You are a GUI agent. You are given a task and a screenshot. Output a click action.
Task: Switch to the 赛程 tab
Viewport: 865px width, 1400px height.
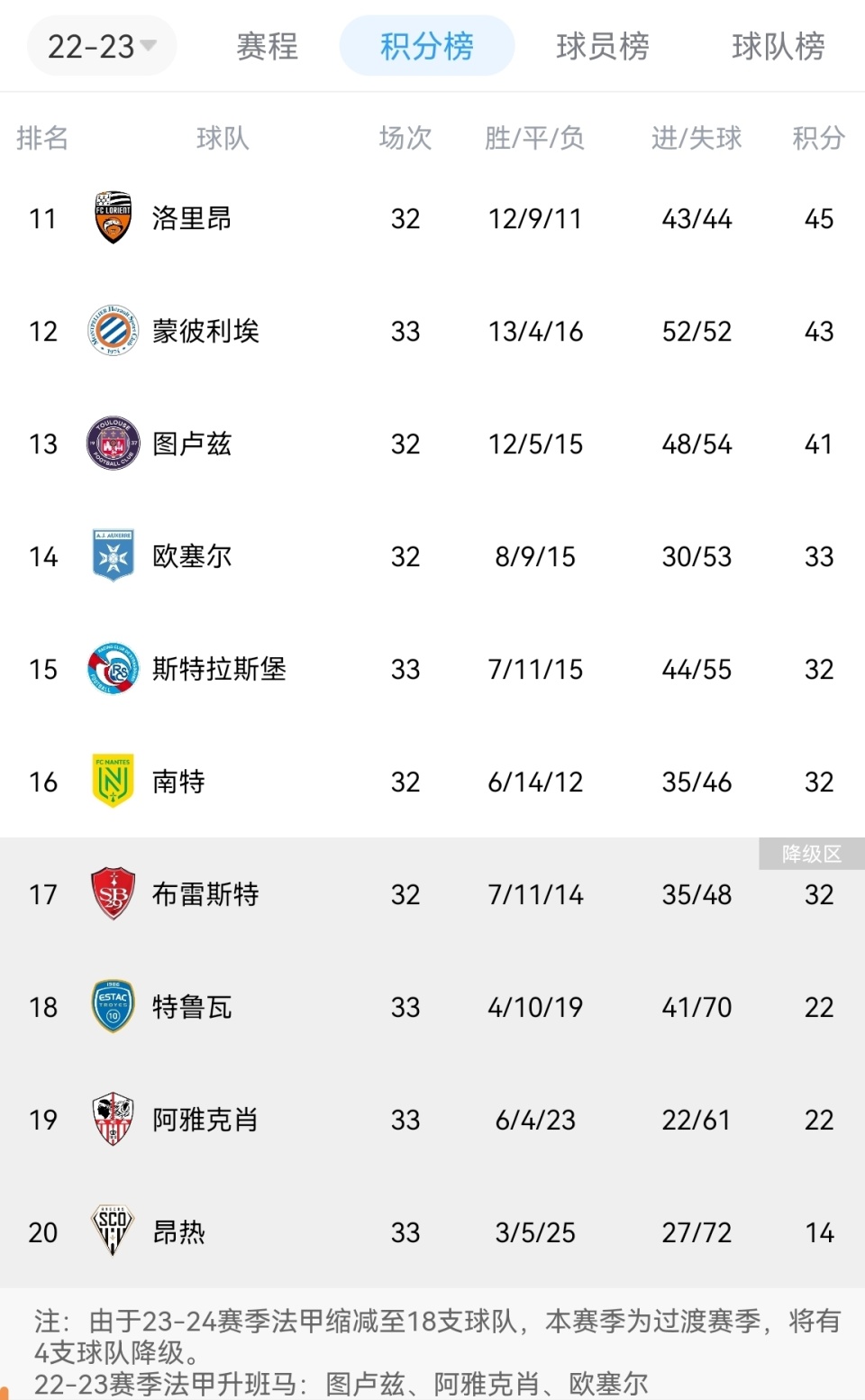(x=267, y=46)
